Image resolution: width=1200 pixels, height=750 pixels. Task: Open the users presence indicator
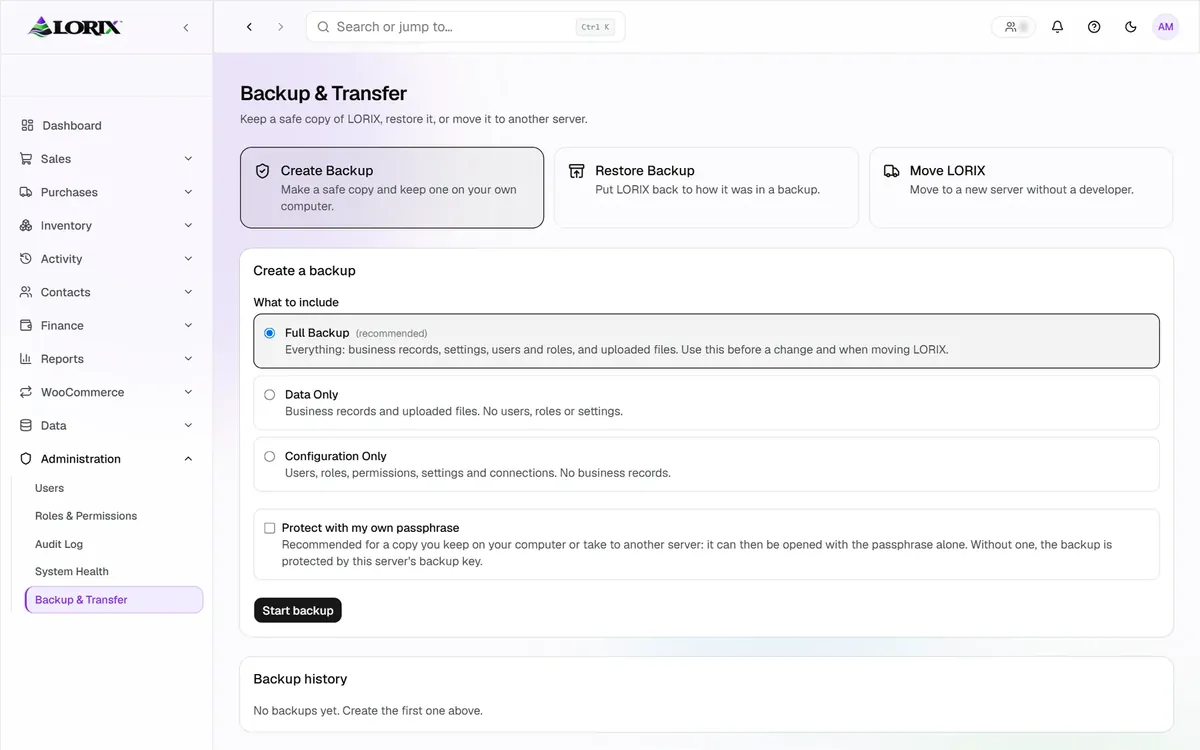point(1014,27)
